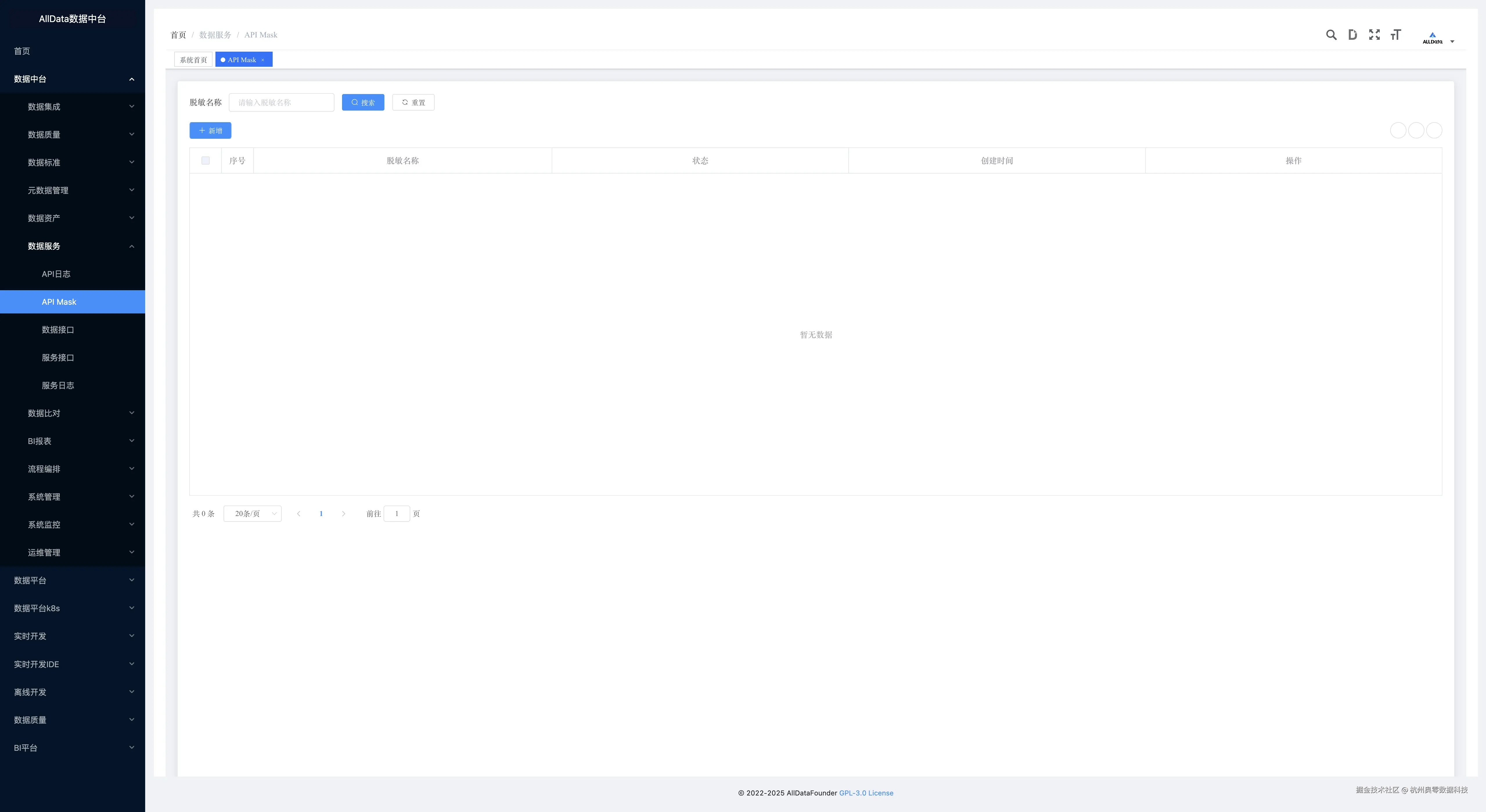This screenshot has height=812, width=1486.
Task: Click the previous page arrow in pagination
Action: (298, 514)
